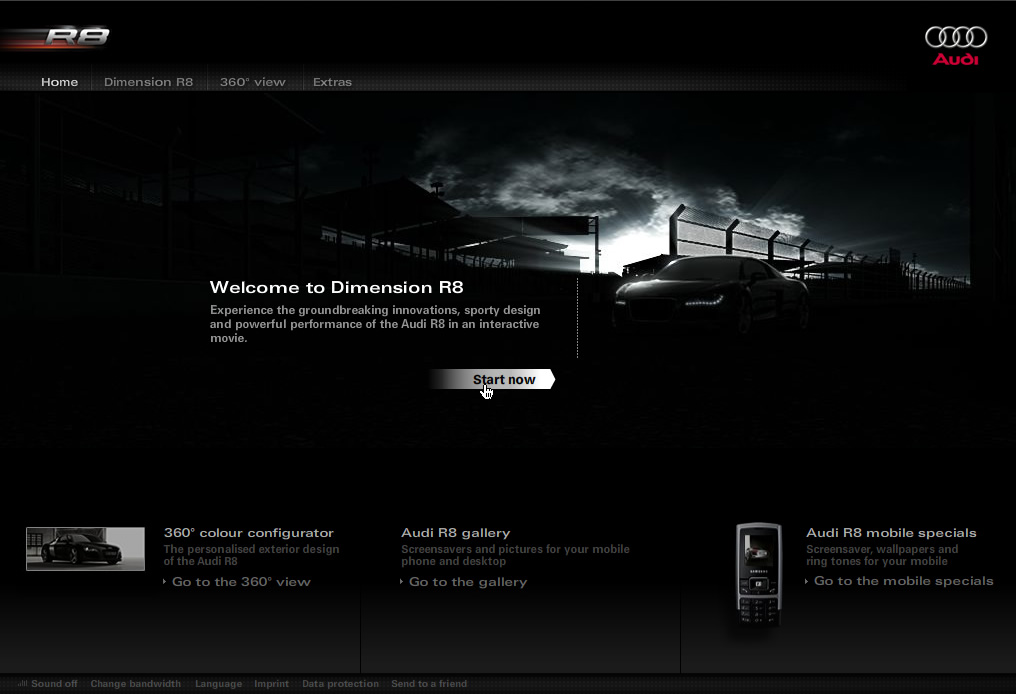Open the Language footer option
This screenshot has width=1016, height=694.
pos(218,684)
